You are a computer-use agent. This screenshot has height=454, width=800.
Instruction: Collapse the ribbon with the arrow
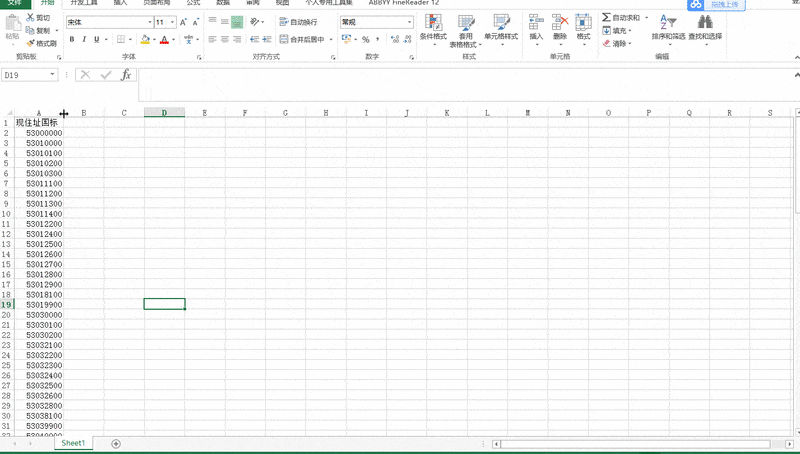[x=796, y=57]
